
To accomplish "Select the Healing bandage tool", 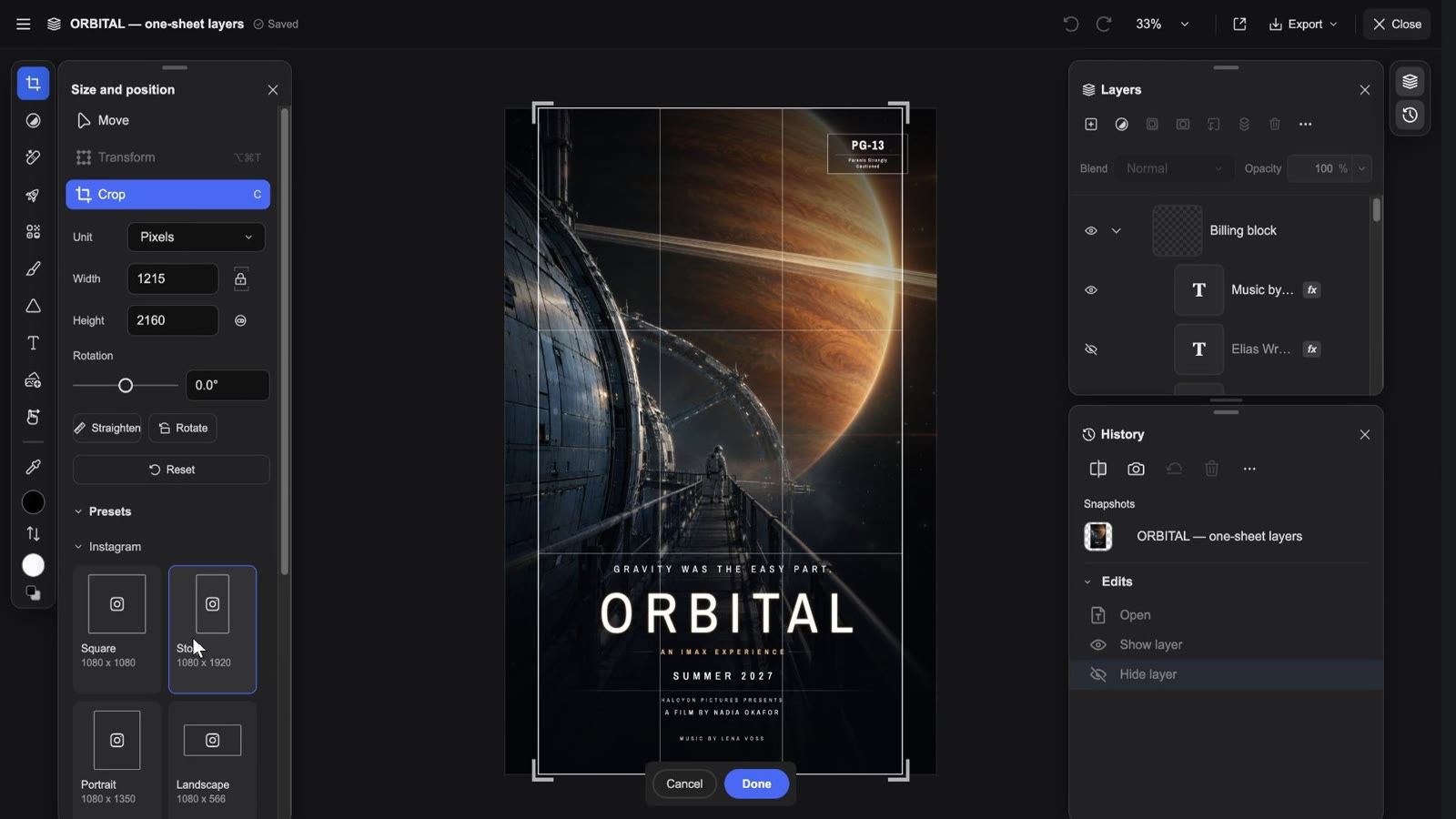I will pyautogui.click(x=33, y=157).
